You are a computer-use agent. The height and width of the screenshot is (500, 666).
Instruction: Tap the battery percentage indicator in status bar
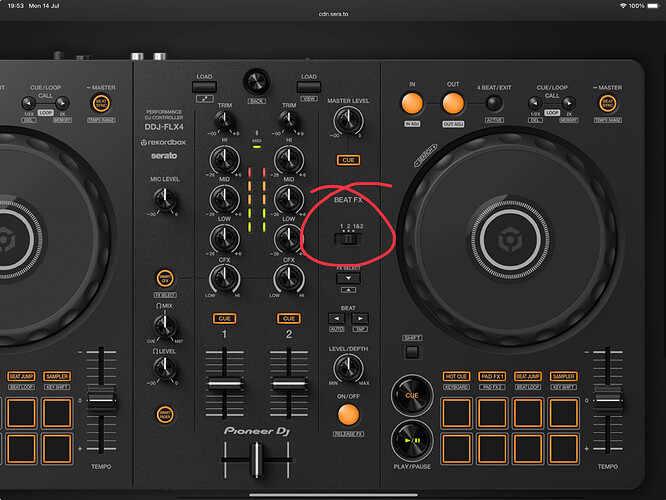636,6
